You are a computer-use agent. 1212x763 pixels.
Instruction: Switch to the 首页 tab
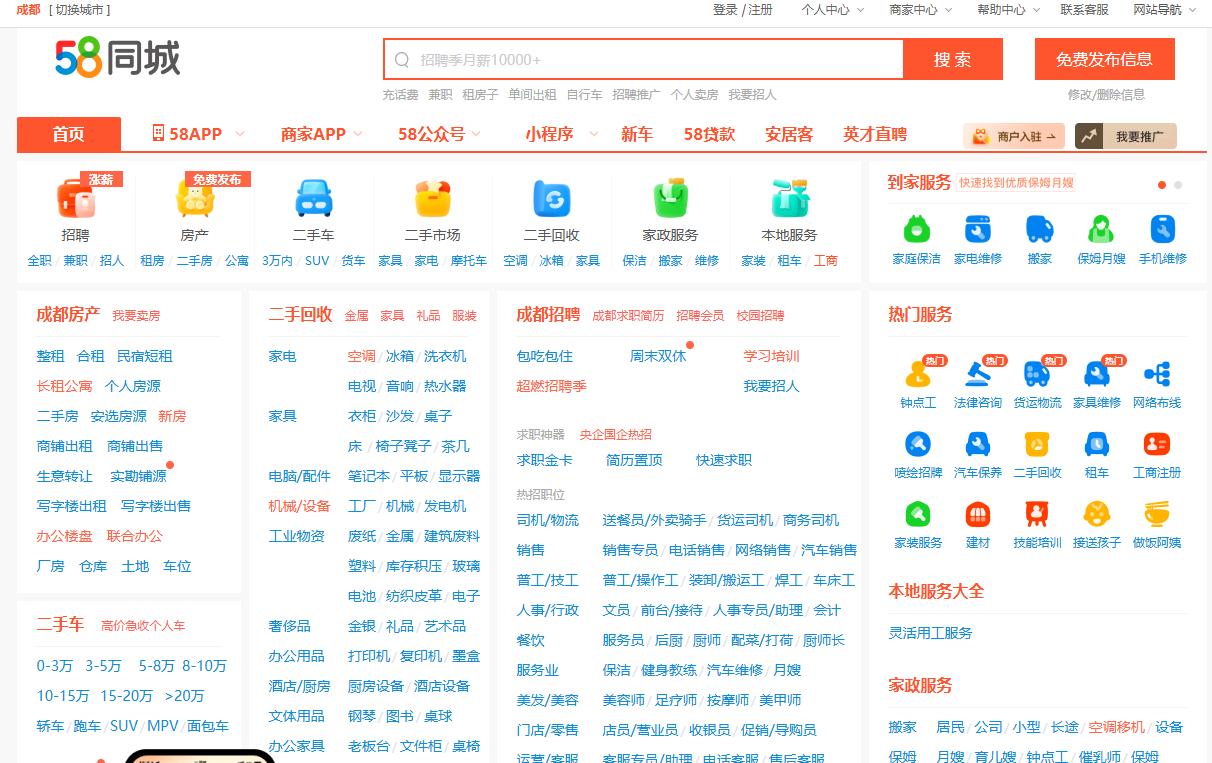(x=69, y=134)
